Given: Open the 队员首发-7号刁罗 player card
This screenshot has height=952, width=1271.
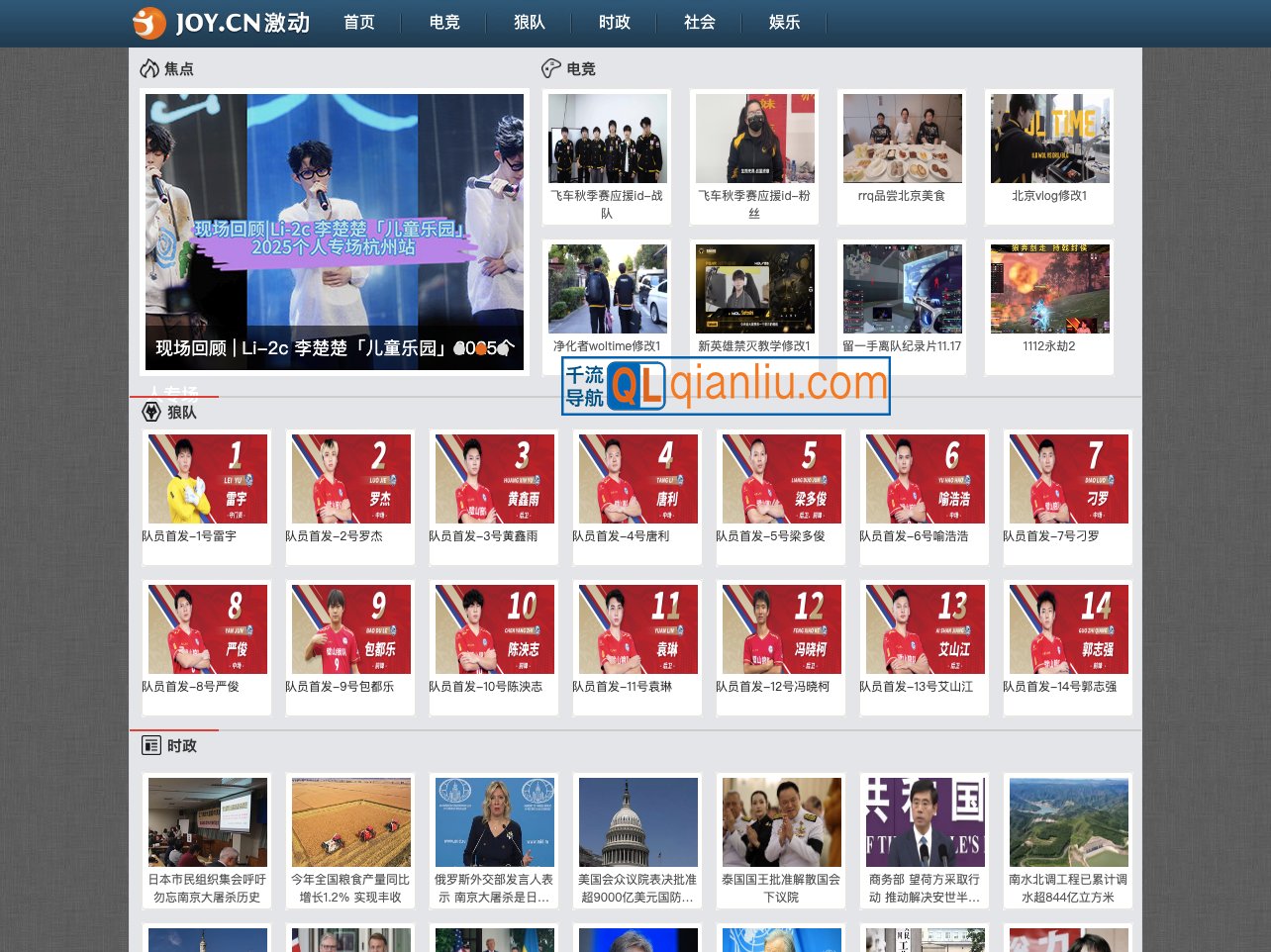Looking at the screenshot, I should 1068,479.
